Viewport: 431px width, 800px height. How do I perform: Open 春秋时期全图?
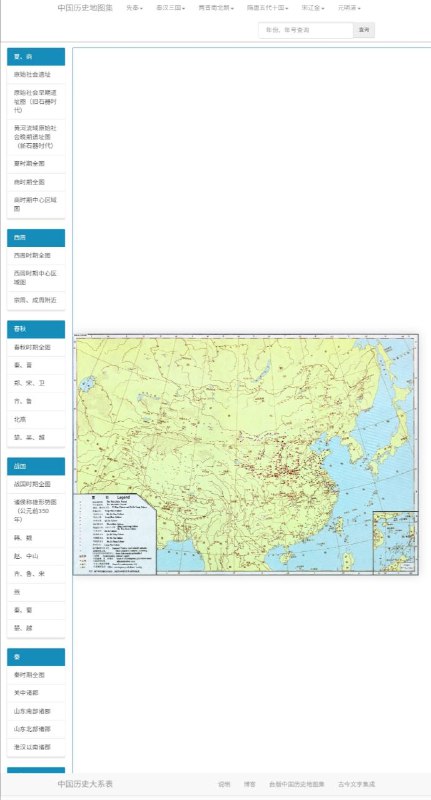[x=36, y=347]
